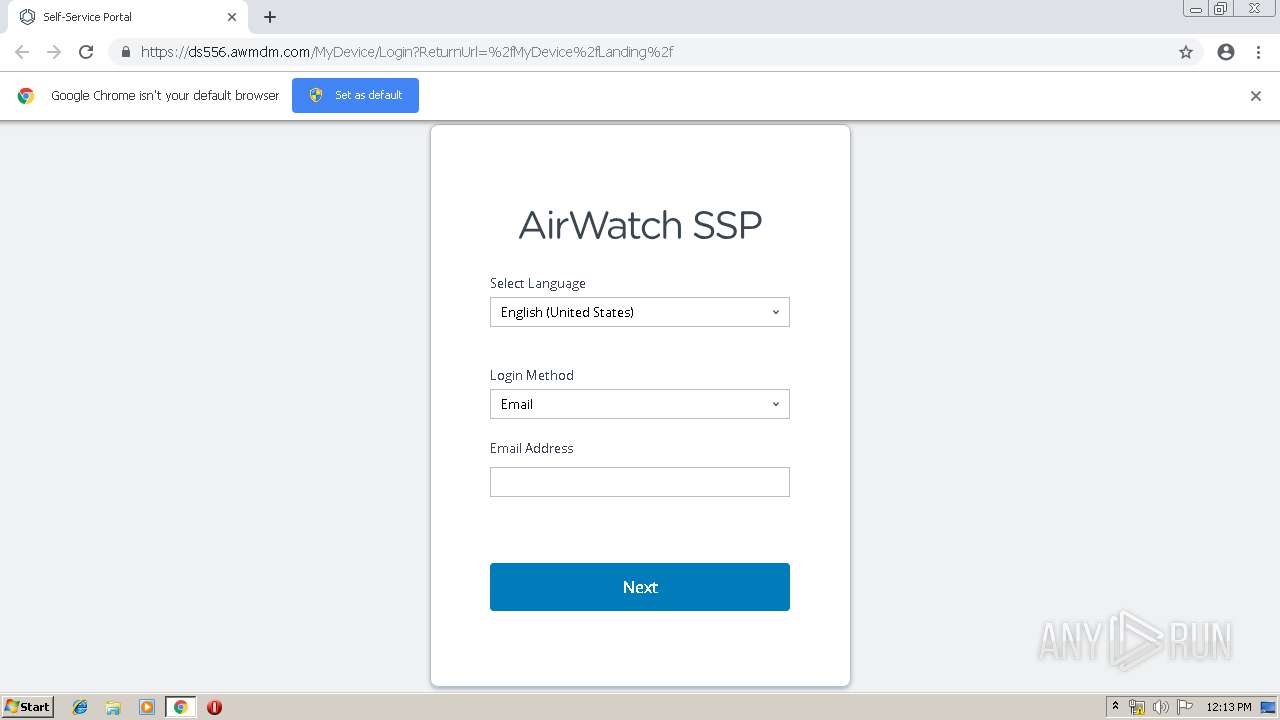Close the Self-Service Portal tab
Image resolution: width=1280 pixels, height=720 pixels.
pos(232,17)
